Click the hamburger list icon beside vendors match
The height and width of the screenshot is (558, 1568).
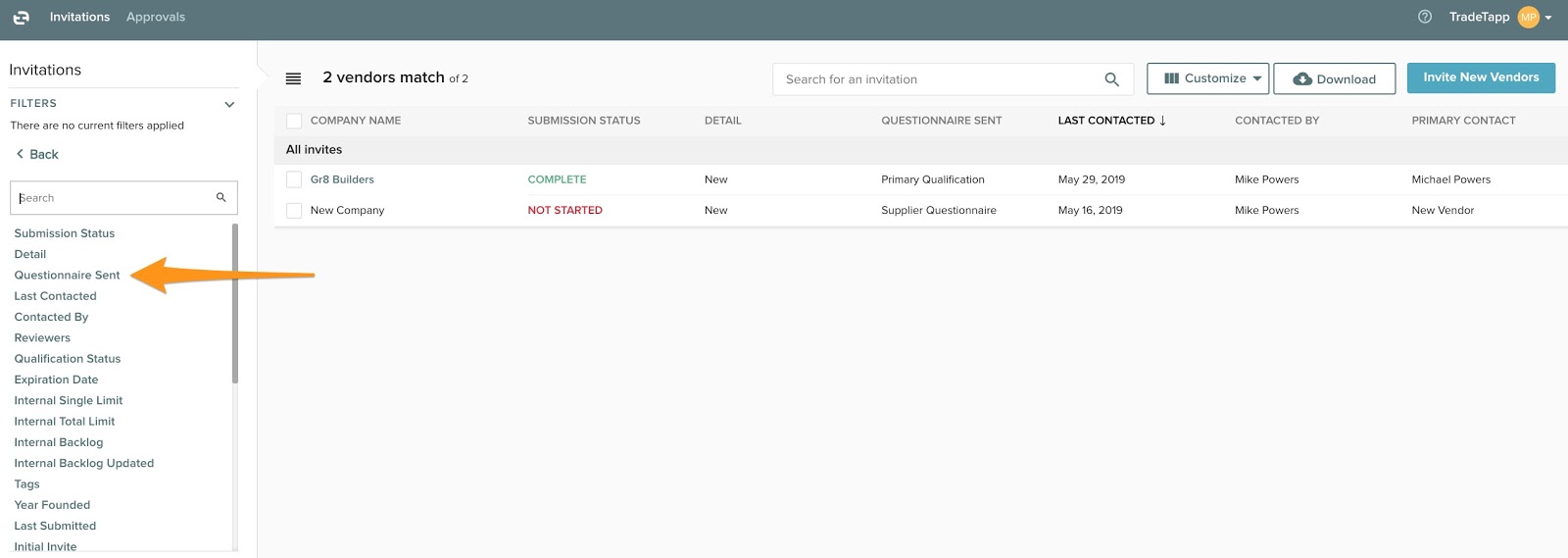click(293, 78)
